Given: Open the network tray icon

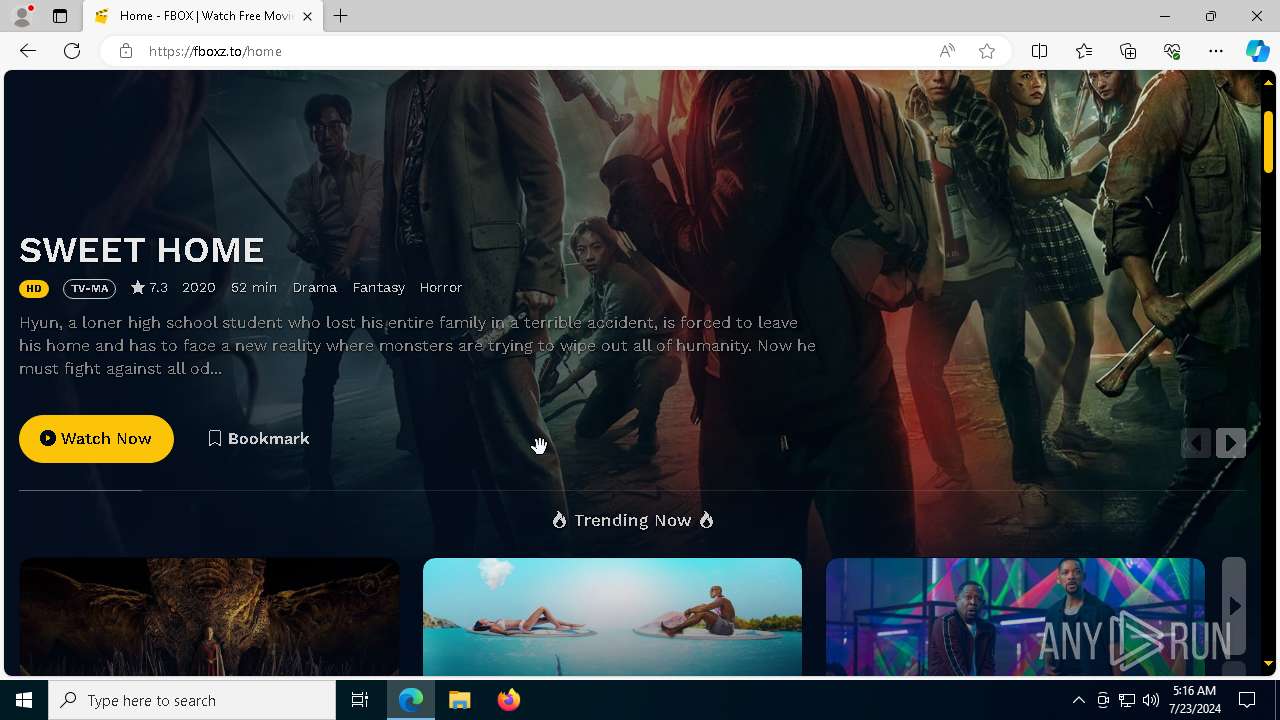Looking at the screenshot, I should pos(1127,700).
